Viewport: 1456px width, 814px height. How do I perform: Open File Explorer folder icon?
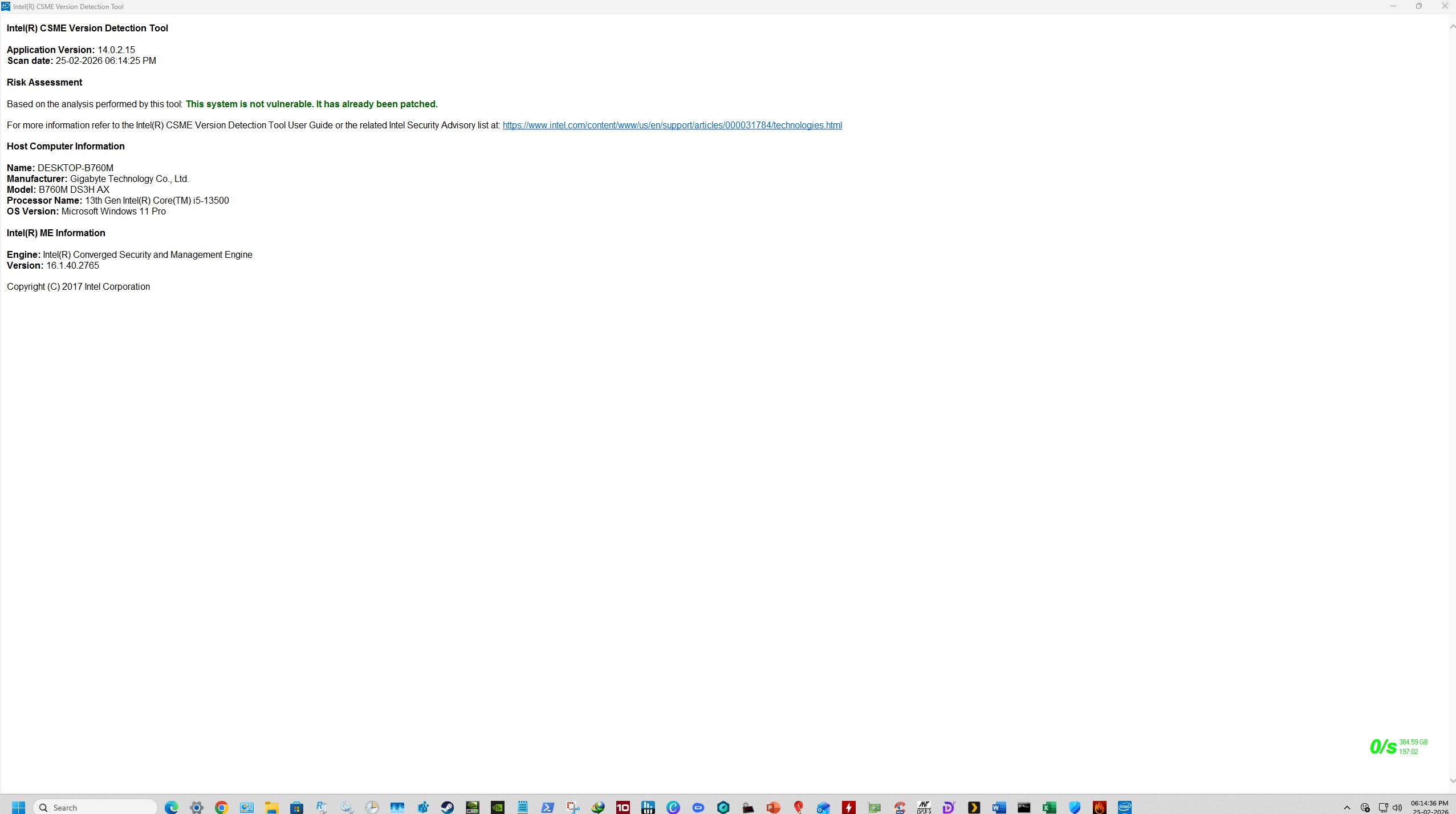click(271, 807)
